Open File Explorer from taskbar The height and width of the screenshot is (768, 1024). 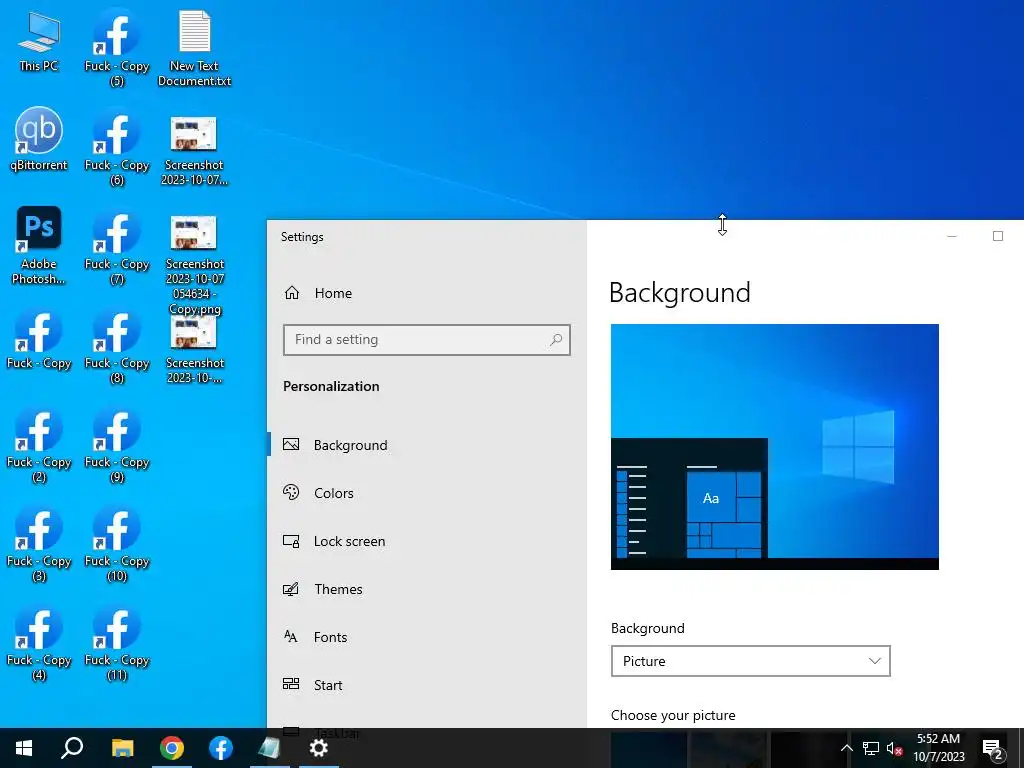click(122, 748)
